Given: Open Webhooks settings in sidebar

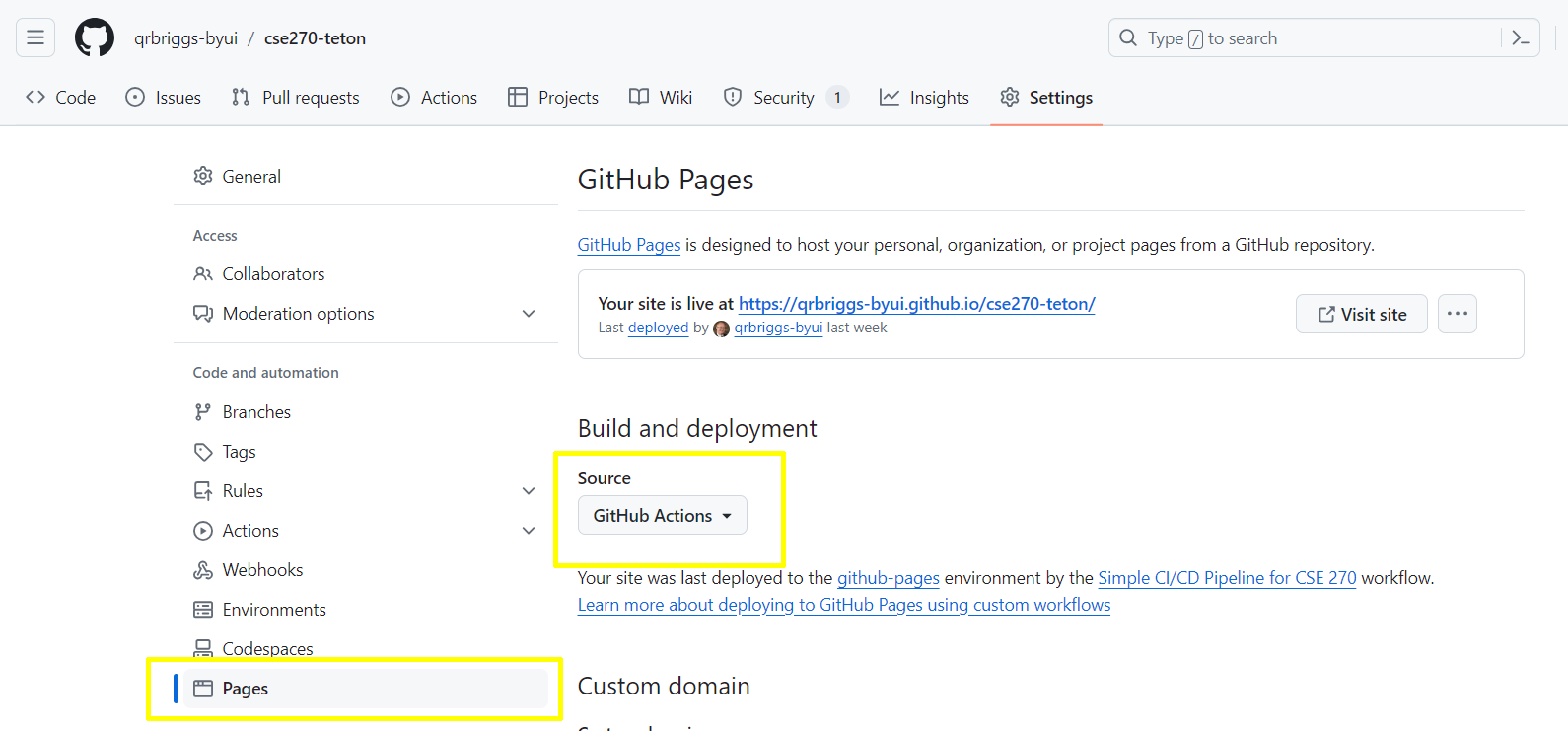Looking at the screenshot, I should [262, 570].
